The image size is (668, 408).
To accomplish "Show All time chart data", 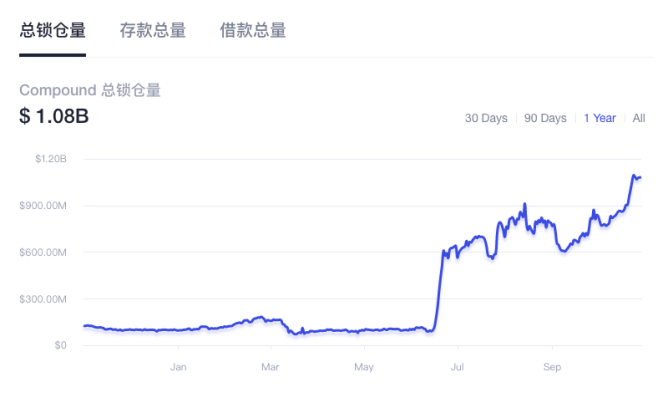I will pyautogui.click(x=639, y=118).
